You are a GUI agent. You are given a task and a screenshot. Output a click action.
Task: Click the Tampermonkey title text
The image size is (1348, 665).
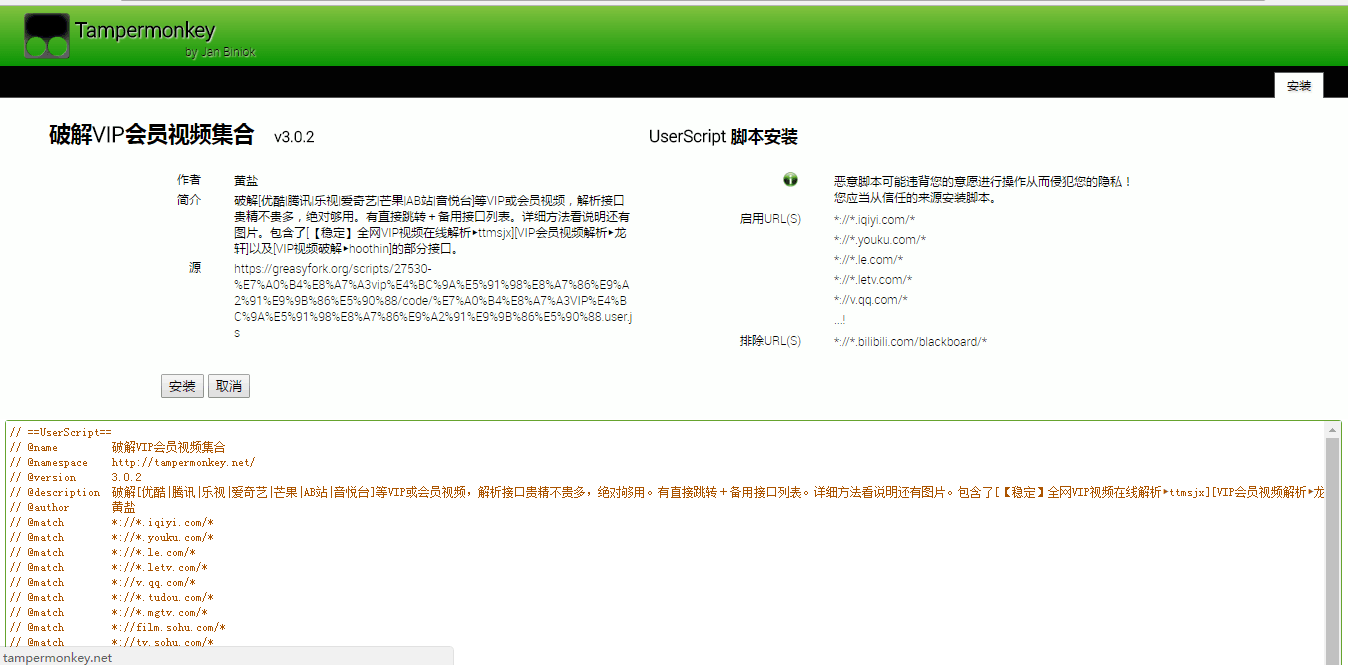point(145,31)
